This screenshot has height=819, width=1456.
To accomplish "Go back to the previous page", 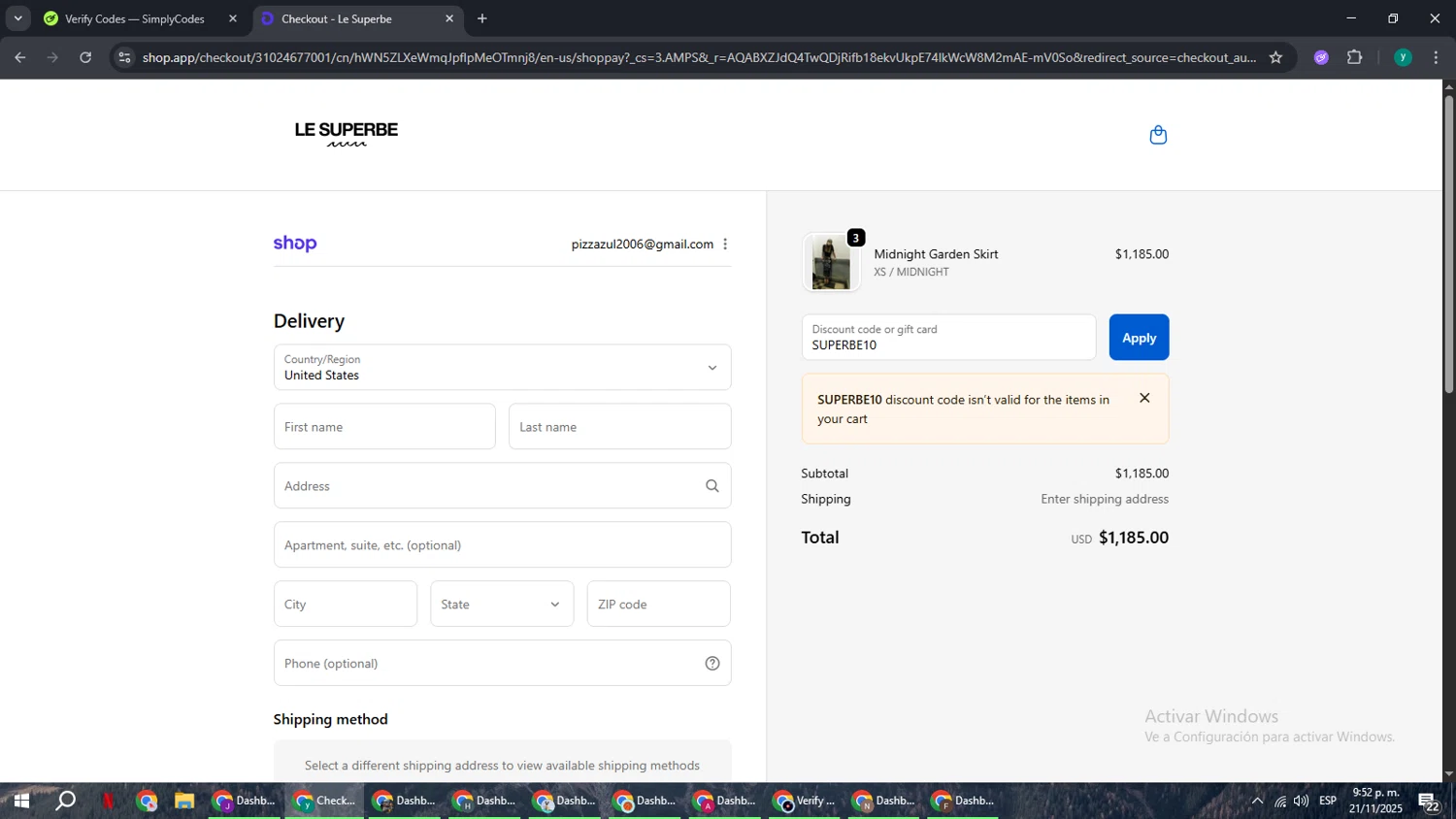I will (20, 57).
